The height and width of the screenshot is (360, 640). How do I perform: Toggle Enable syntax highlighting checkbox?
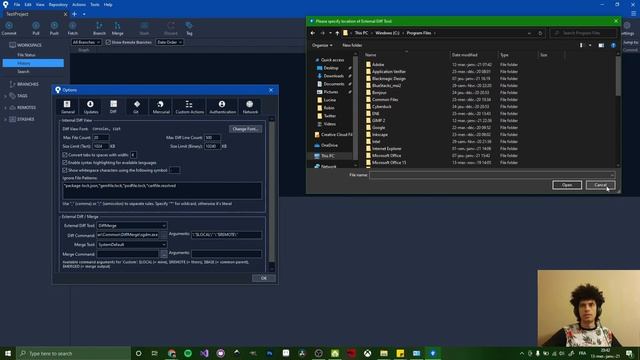[65, 162]
